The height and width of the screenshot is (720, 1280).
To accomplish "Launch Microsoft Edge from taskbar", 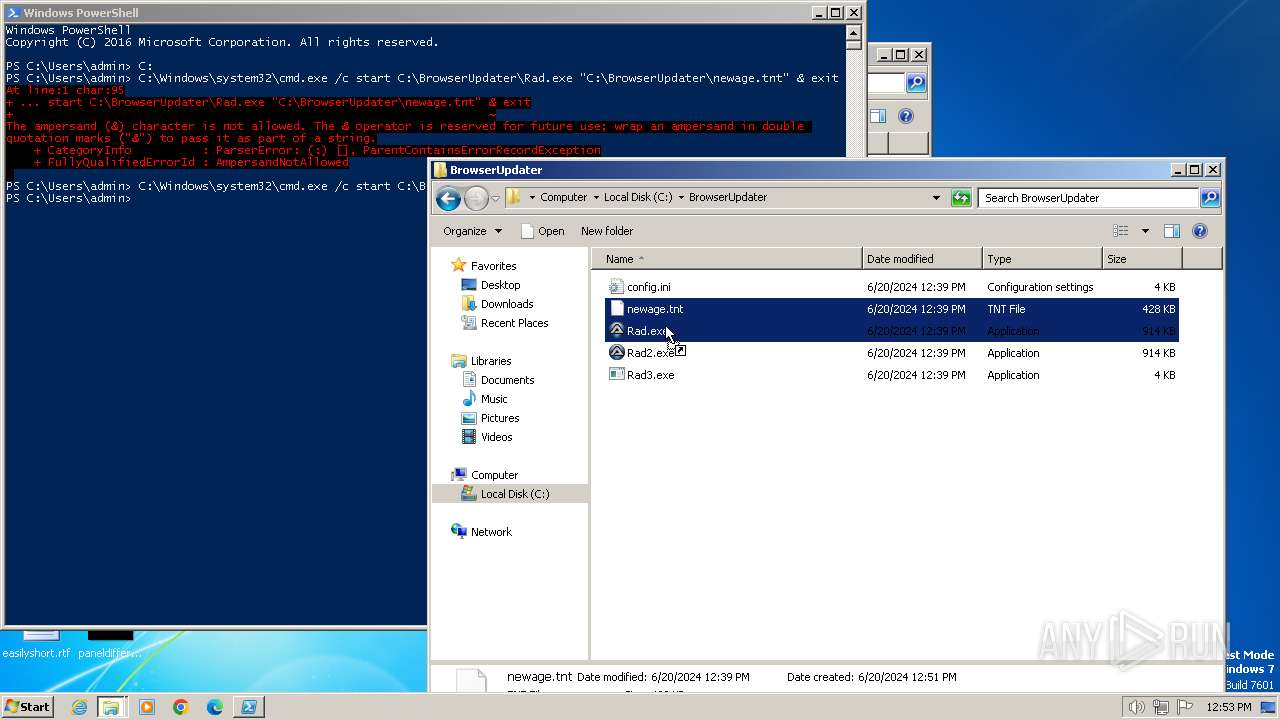I will [x=215, y=707].
